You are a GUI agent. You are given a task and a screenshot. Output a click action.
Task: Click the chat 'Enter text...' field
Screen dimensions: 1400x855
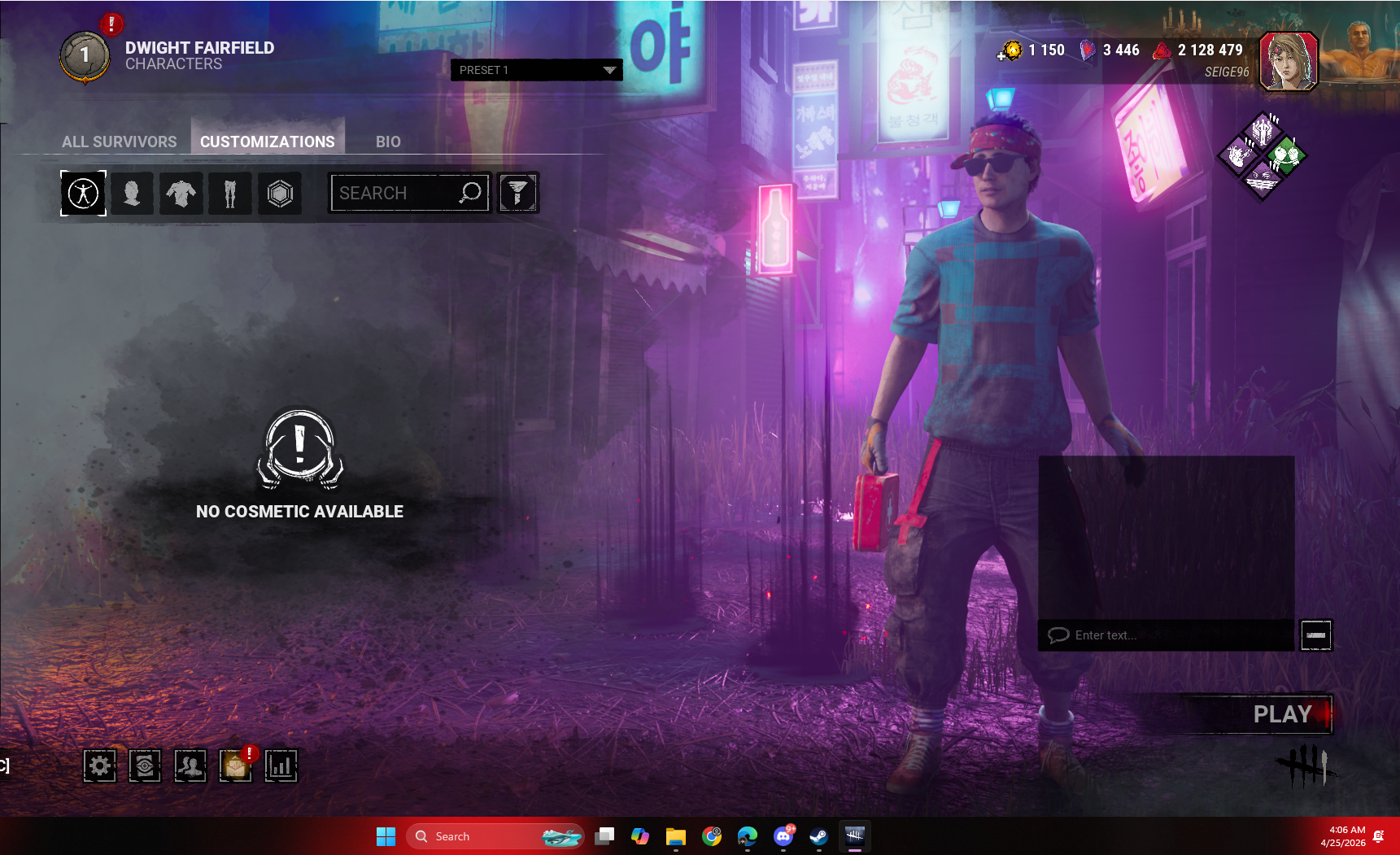coord(1166,635)
